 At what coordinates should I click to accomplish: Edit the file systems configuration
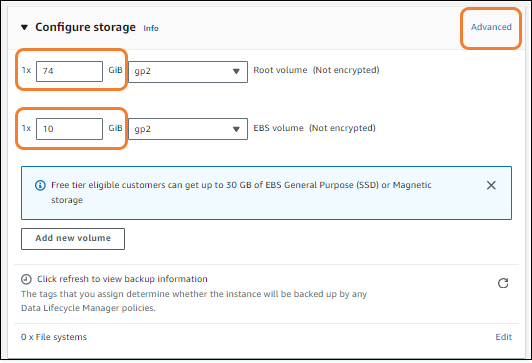[504, 337]
